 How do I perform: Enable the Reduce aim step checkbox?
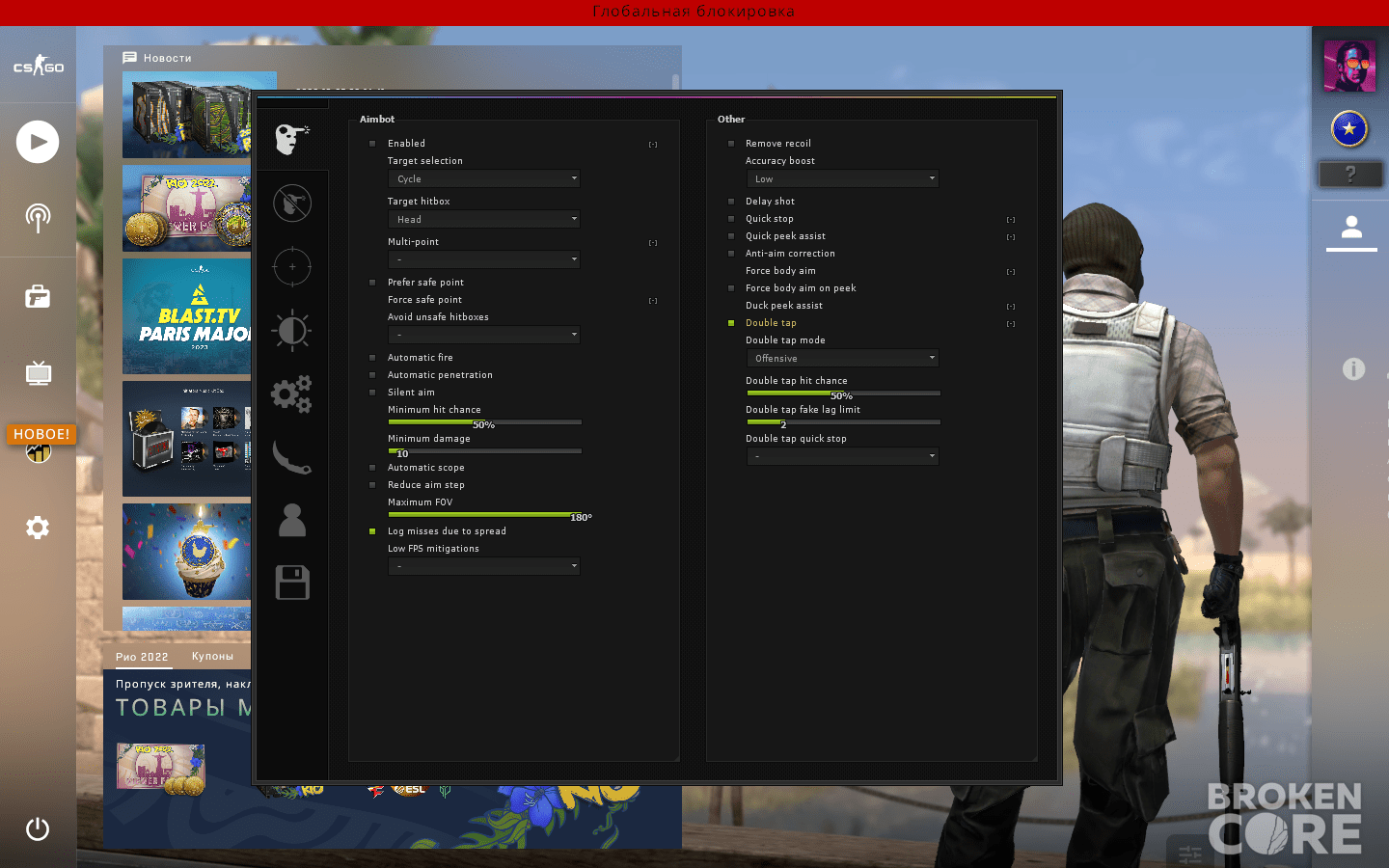[x=372, y=485]
